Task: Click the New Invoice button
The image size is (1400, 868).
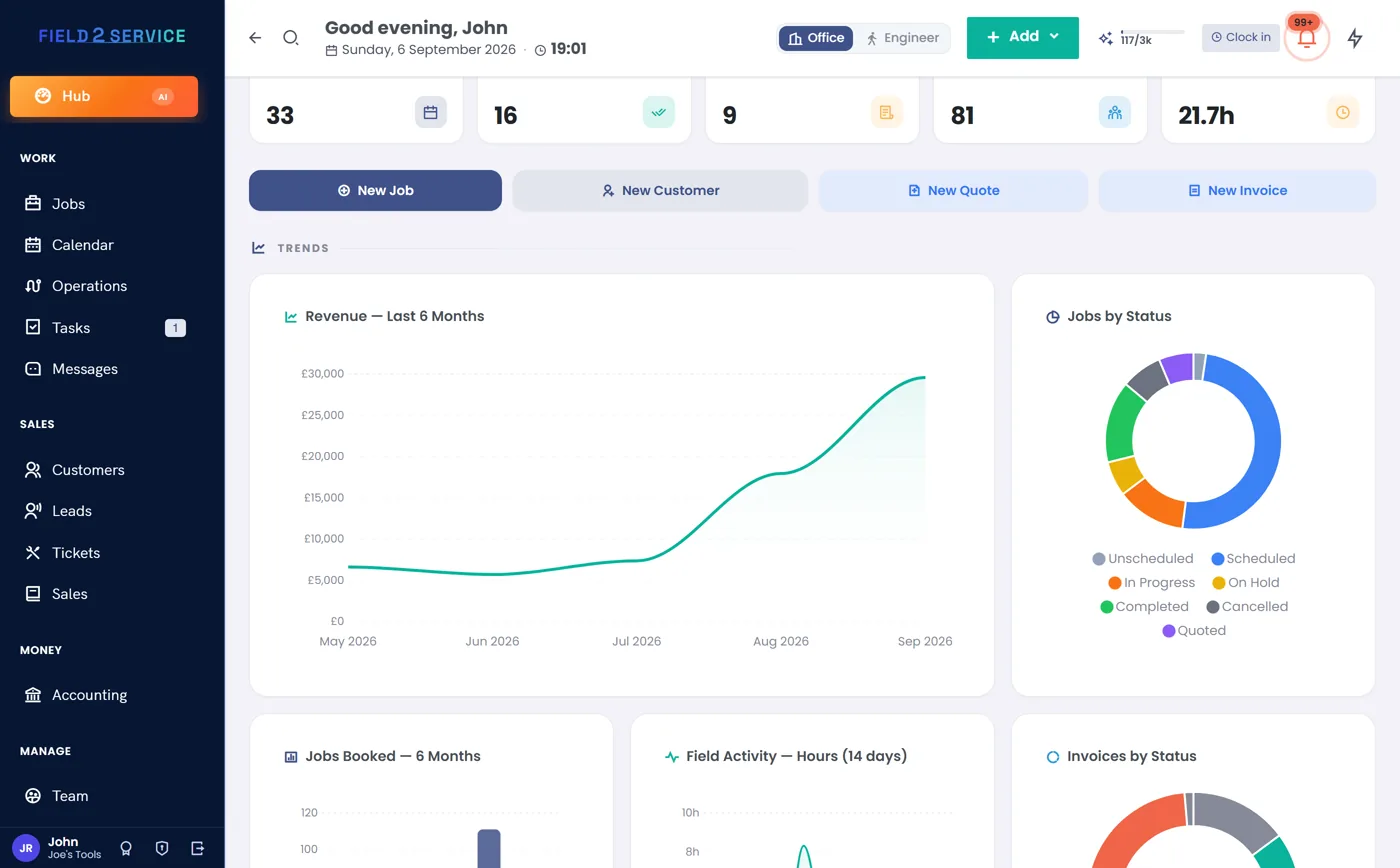Action: 1237,190
